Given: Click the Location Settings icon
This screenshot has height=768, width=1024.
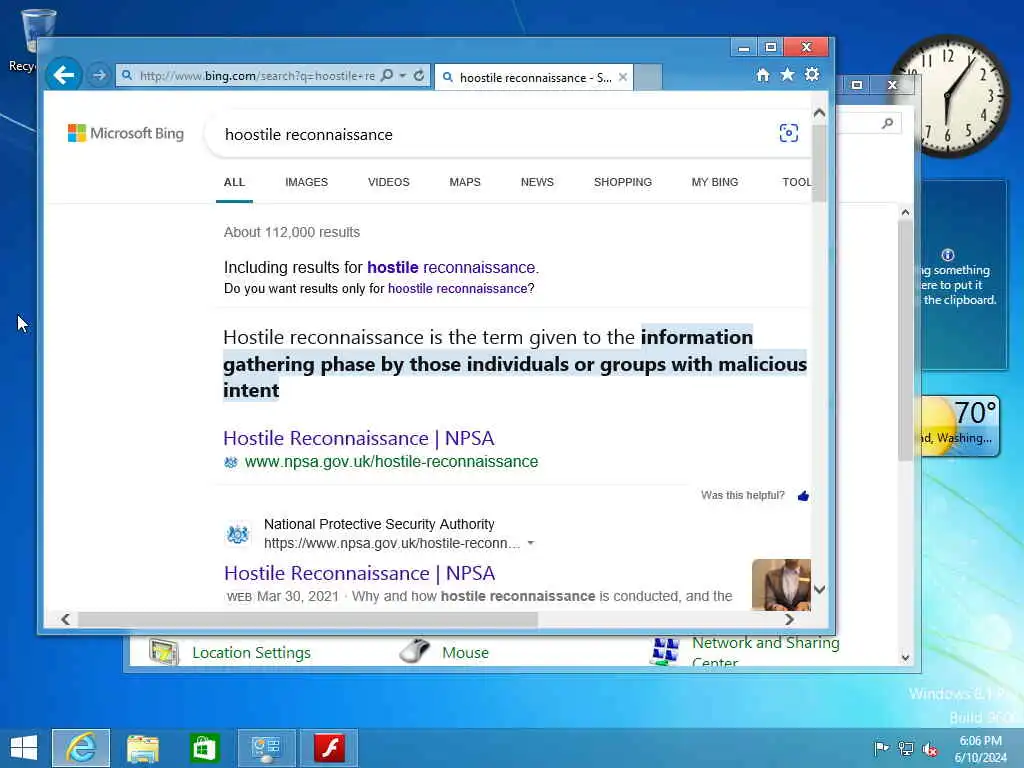Looking at the screenshot, I should [x=164, y=652].
